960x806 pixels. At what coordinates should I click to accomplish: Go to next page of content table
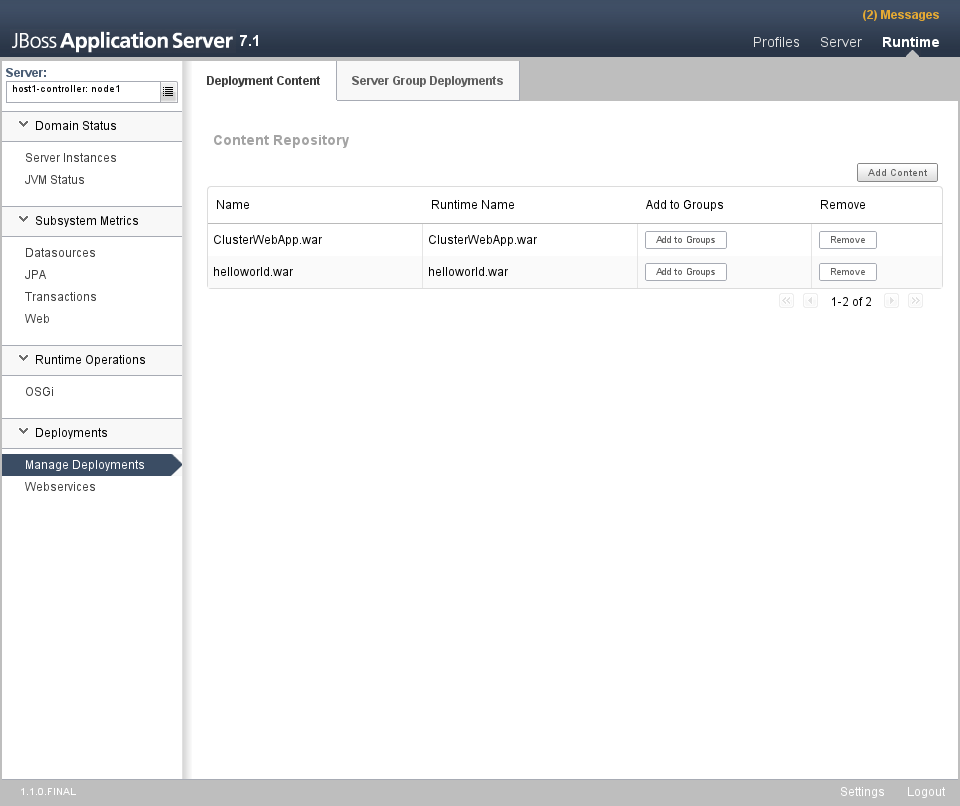point(891,301)
